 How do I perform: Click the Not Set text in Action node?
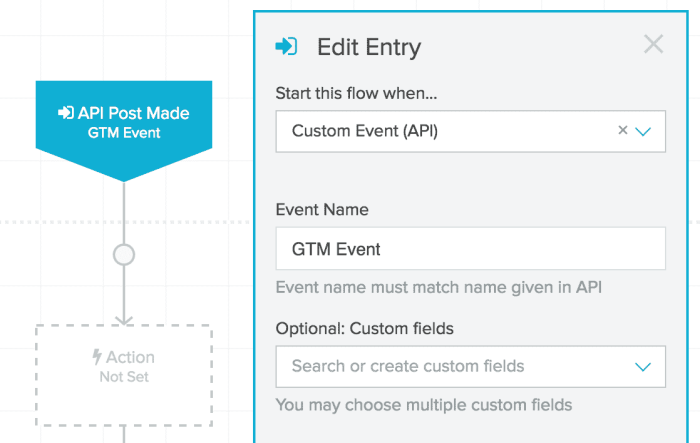tap(124, 377)
